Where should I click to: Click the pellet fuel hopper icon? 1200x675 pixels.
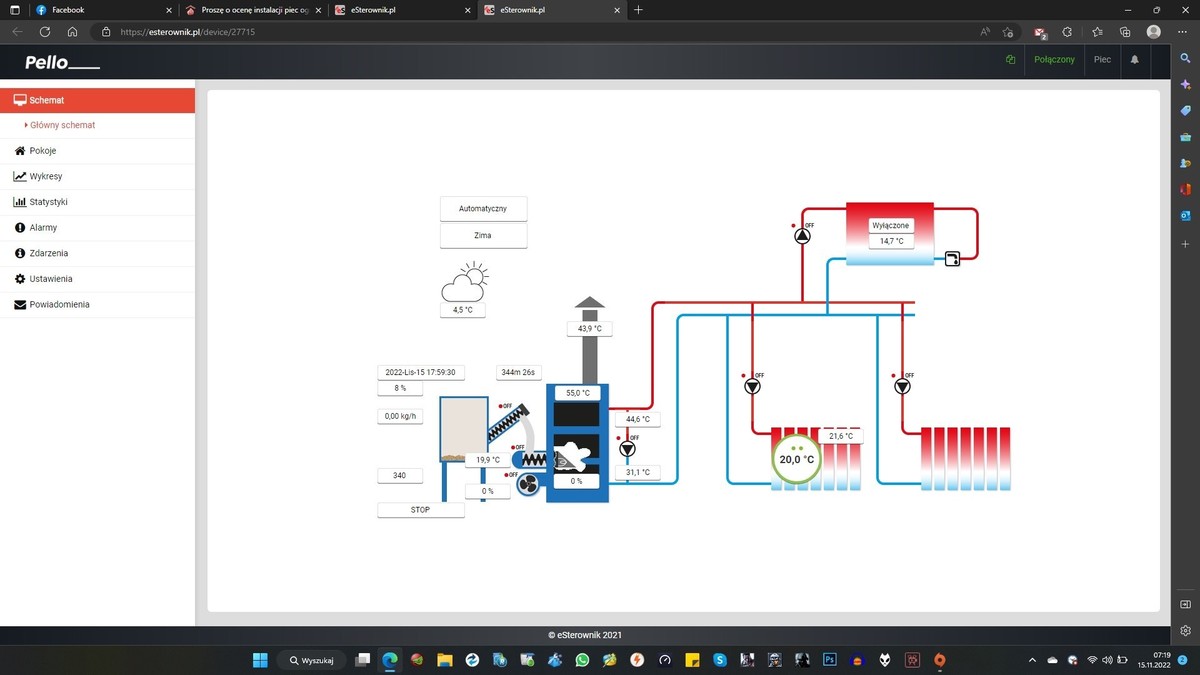coord(461,429)
